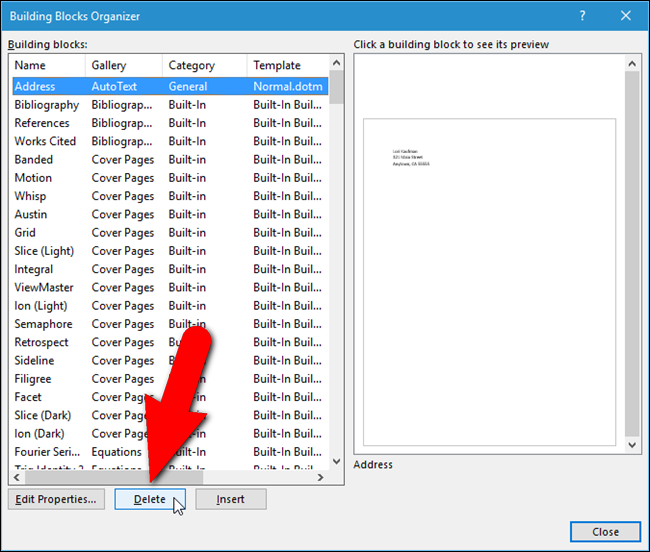Select the Integral cover page entry
This screenshot has height=552, width=650.
(x=170, y=269)
